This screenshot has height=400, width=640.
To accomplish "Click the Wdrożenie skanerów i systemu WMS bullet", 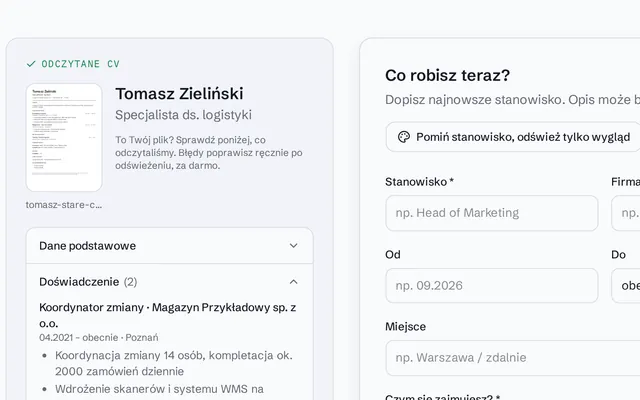I will (x=159, y=389).
